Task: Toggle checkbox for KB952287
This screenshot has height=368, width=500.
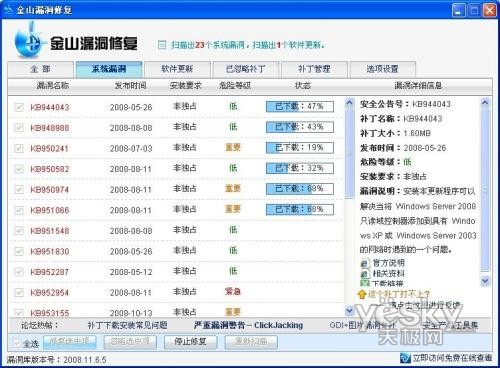Action: coord(19,272)
